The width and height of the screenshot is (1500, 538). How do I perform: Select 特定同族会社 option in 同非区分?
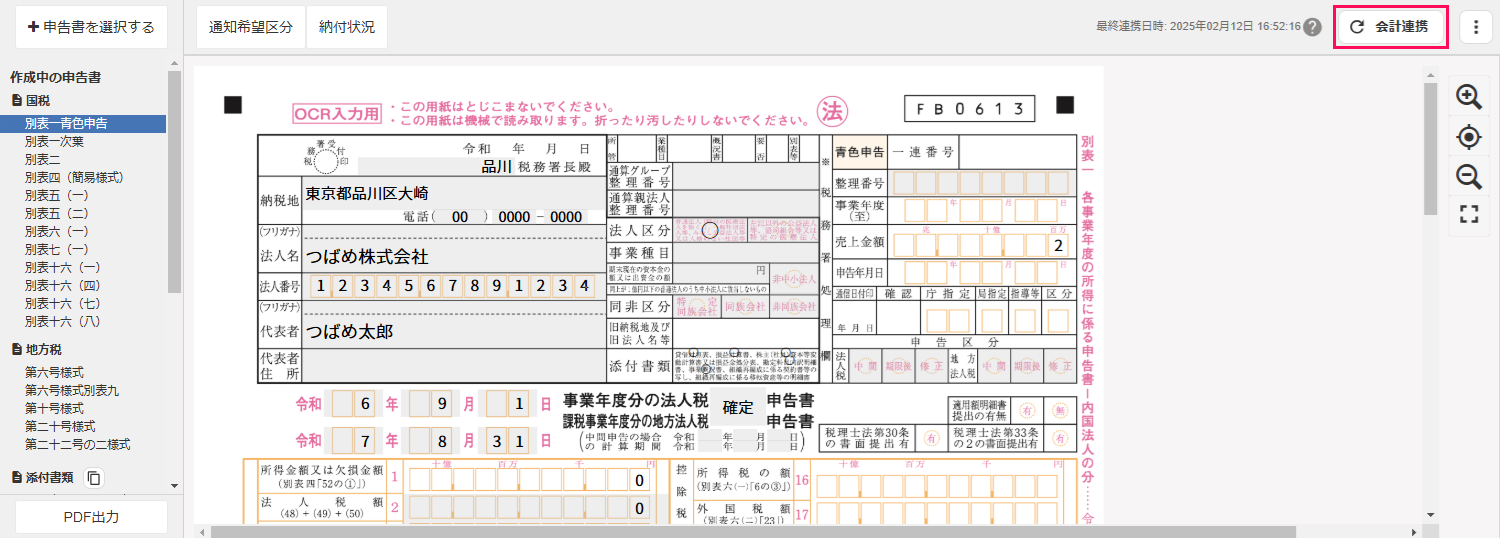(696, 306)
